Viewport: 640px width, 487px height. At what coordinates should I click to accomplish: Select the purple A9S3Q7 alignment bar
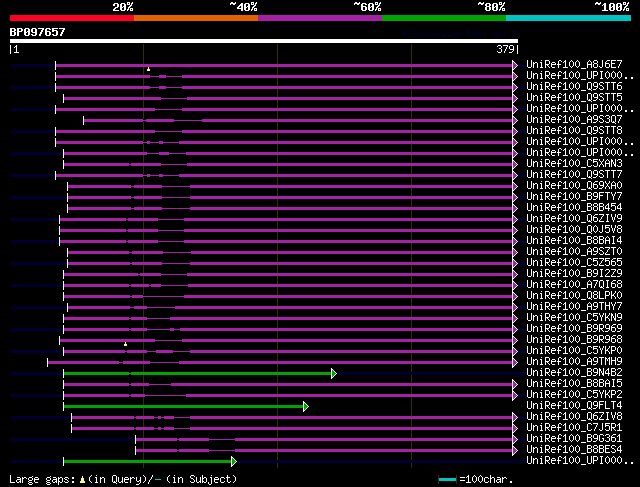point(298,120)
